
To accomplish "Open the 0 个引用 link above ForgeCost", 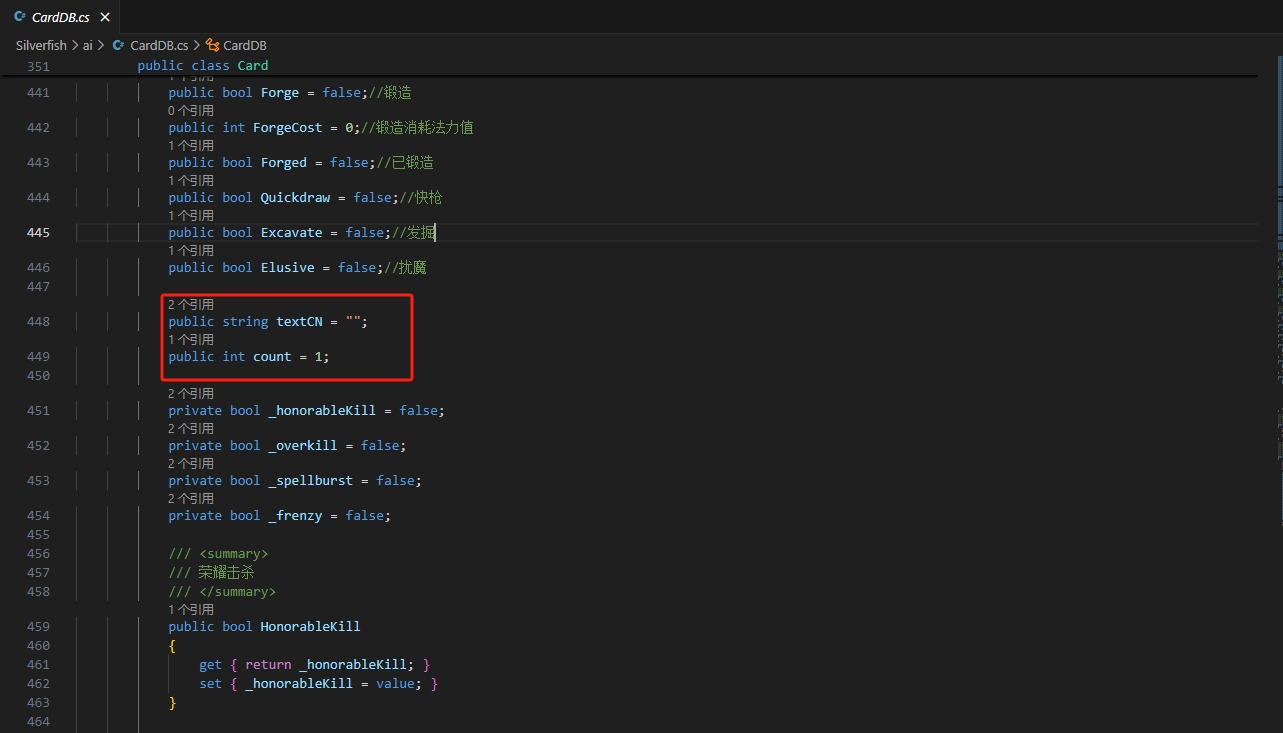I will point(191,110).
